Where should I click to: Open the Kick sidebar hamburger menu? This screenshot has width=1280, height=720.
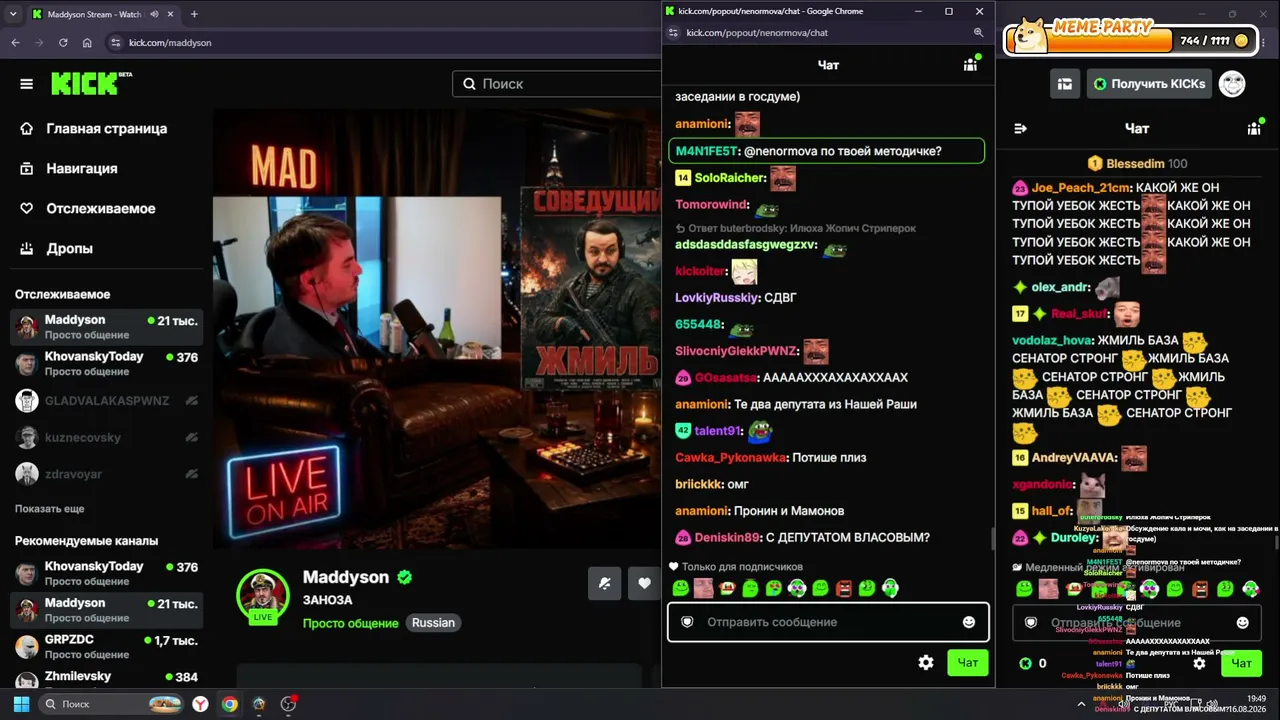tap(27, 84)
